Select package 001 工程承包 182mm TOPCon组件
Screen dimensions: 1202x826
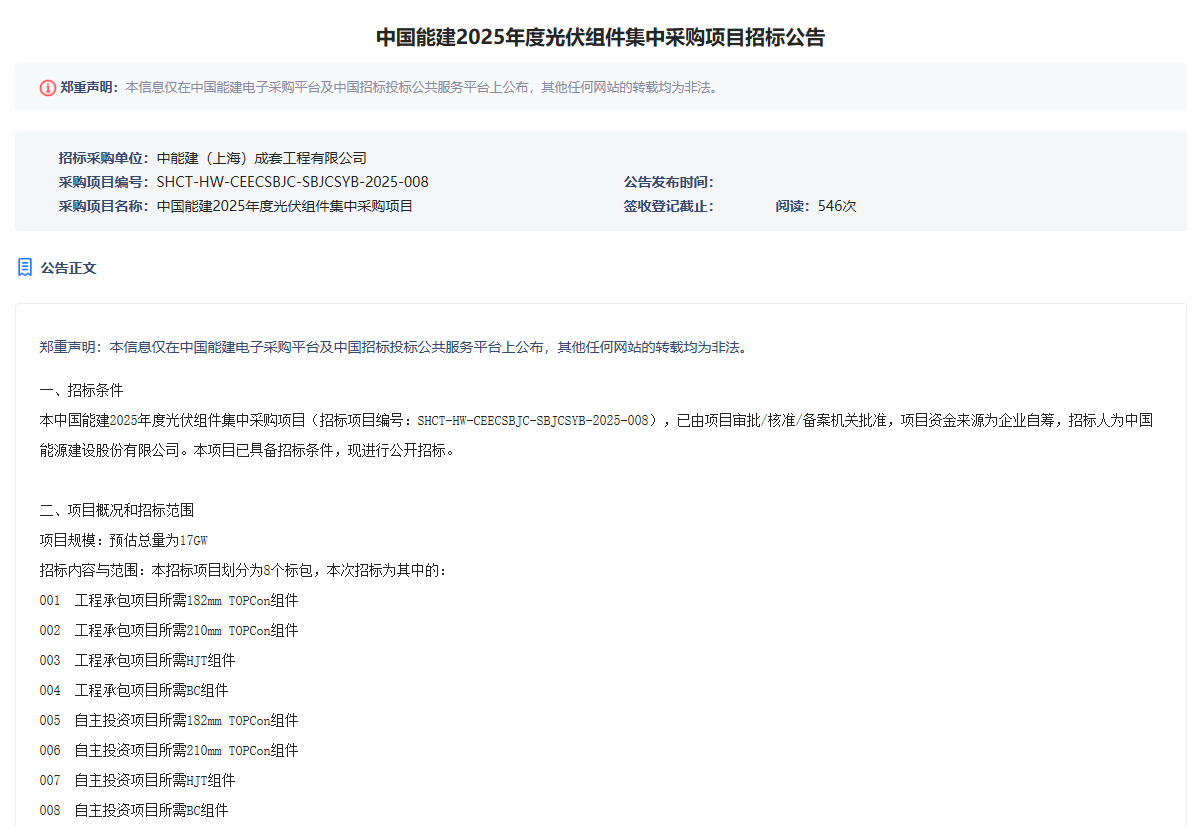pos(169,601)
